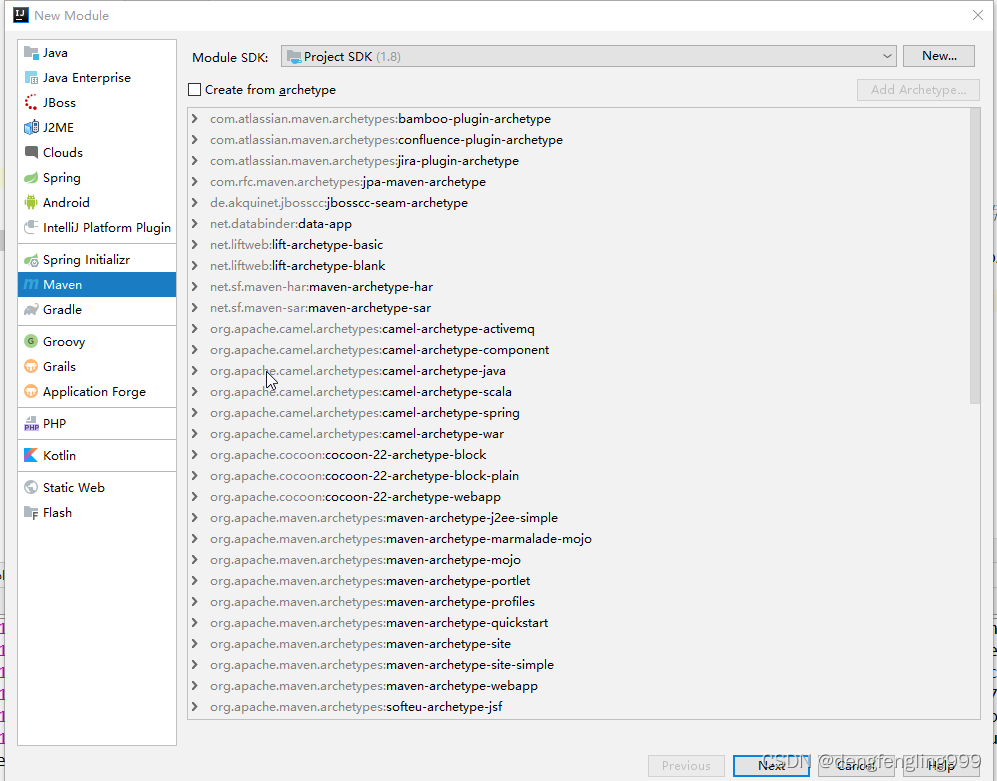Select softeu-archetype-jsf row
Image resolution: width=997 pixels, height=781 pixels.
coord(579,707)
